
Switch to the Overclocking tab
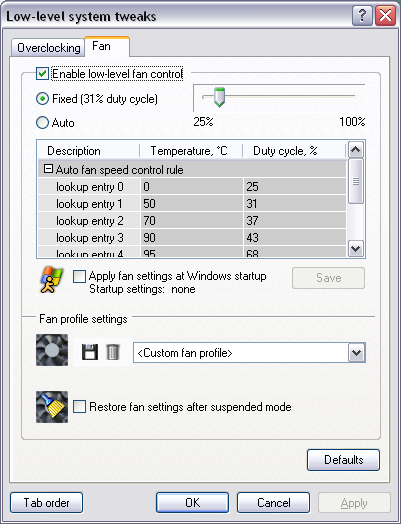tap(48, 48)
